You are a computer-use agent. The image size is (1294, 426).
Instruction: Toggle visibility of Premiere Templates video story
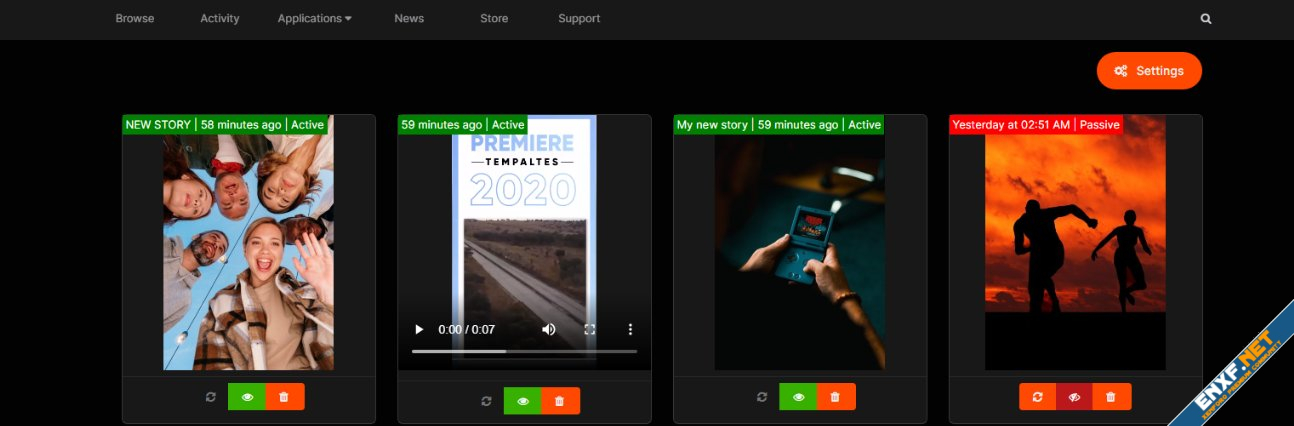coord(522,401)
